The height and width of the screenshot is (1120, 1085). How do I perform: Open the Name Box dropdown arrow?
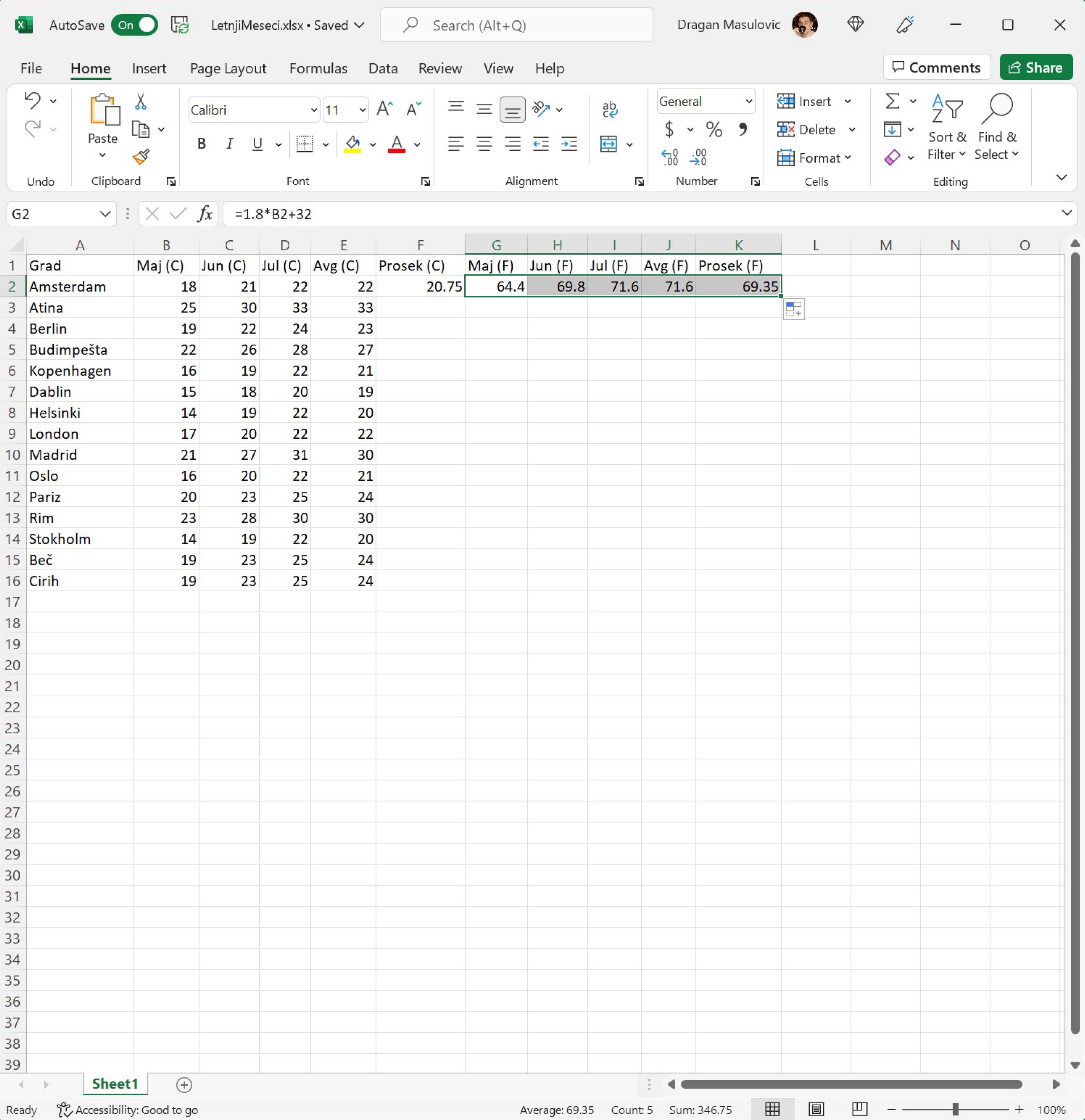pos(105,214)
